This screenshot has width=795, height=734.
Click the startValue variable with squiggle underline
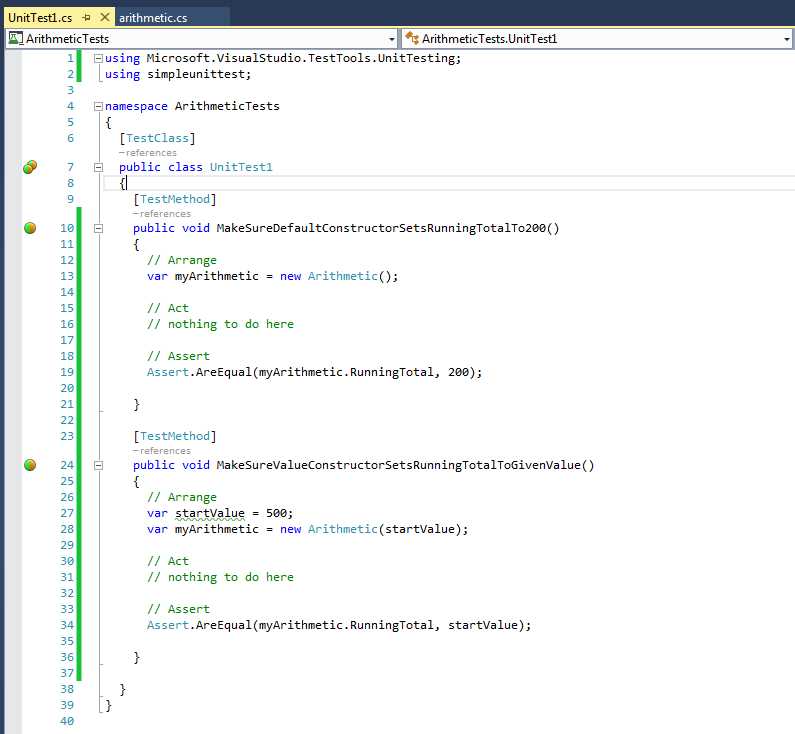210,513
